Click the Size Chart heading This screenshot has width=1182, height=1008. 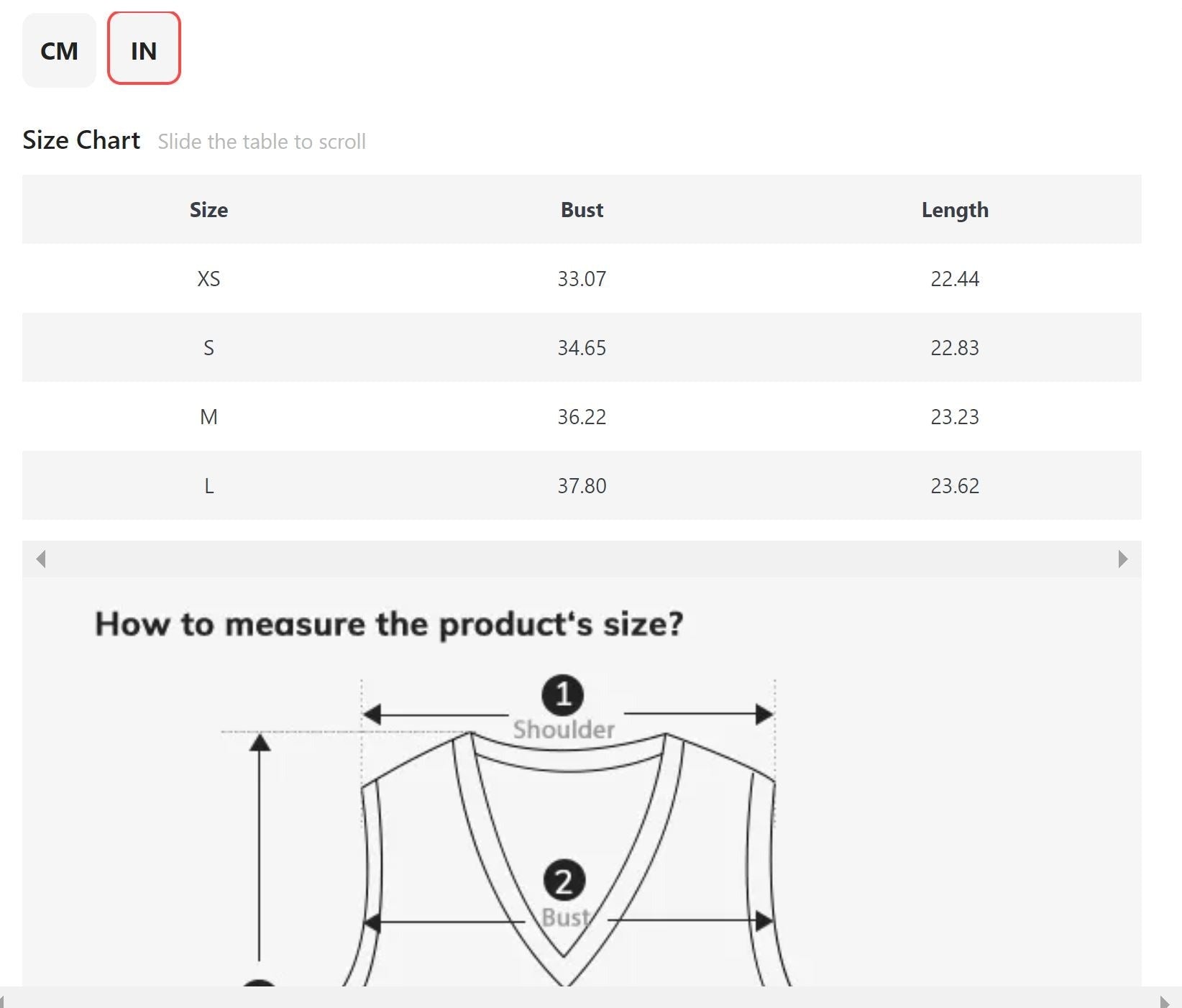[81, 140]
